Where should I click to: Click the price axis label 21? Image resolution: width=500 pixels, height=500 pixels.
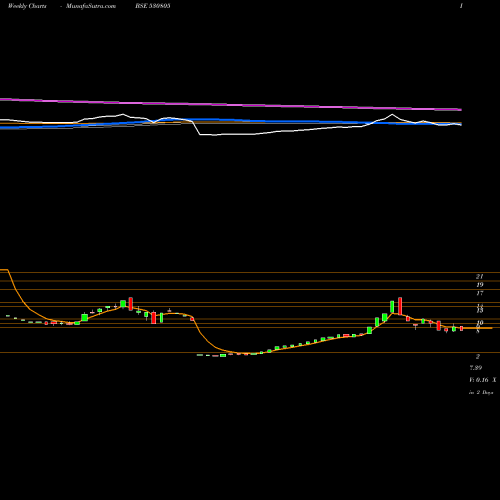479,276
